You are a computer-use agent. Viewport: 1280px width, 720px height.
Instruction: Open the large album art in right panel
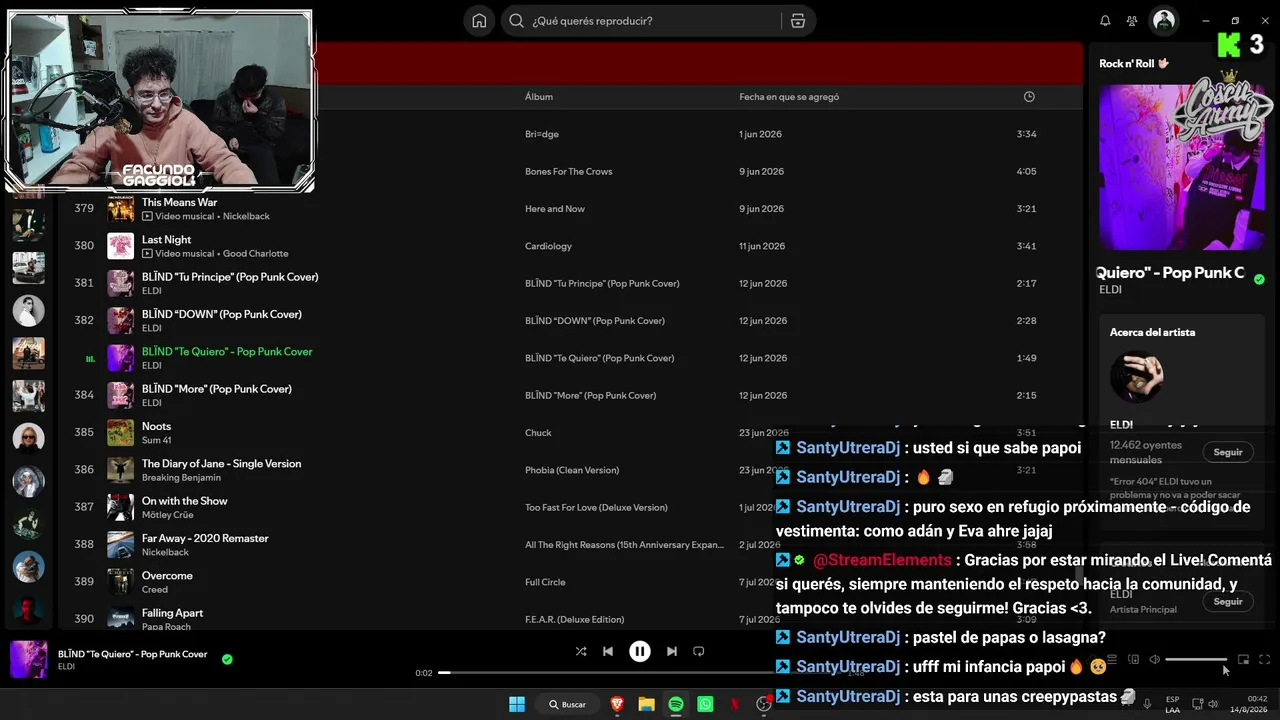[1182, 167]
